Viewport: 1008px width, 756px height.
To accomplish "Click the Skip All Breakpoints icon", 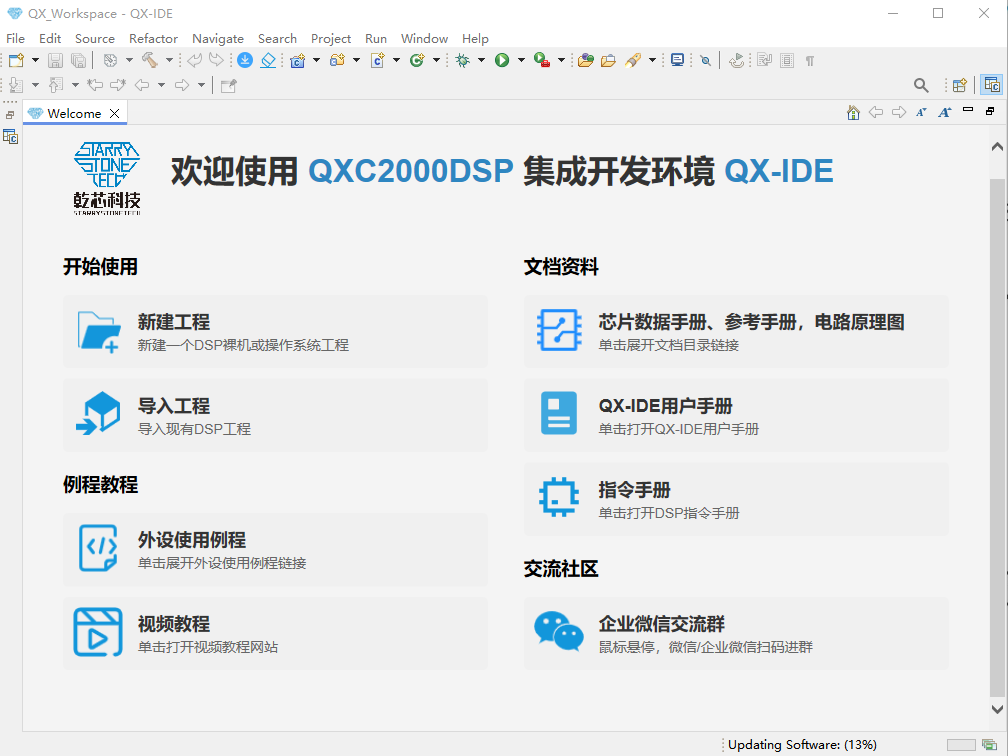I will 706,60.
